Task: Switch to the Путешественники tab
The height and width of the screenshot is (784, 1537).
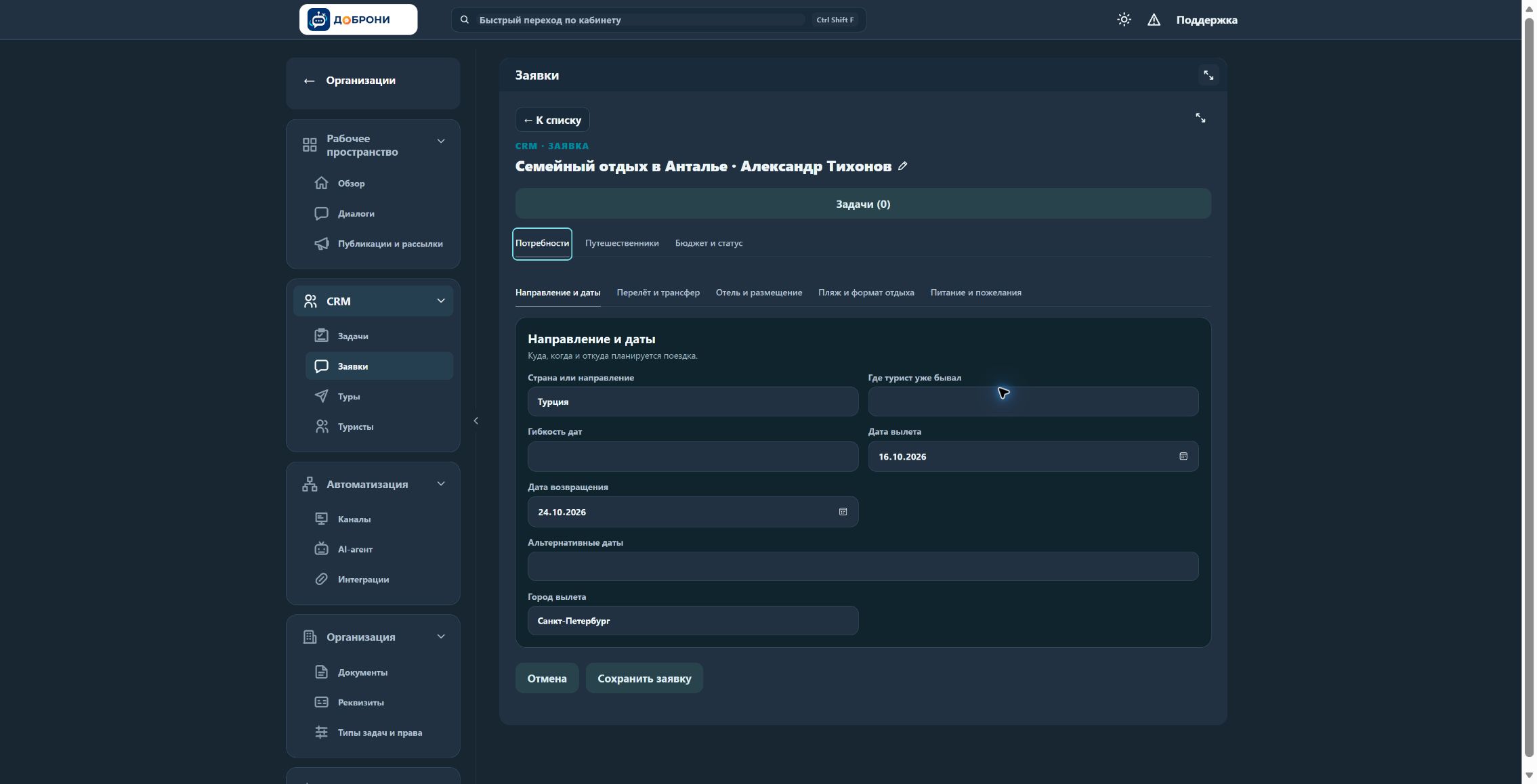Action: tap(622, 243)
